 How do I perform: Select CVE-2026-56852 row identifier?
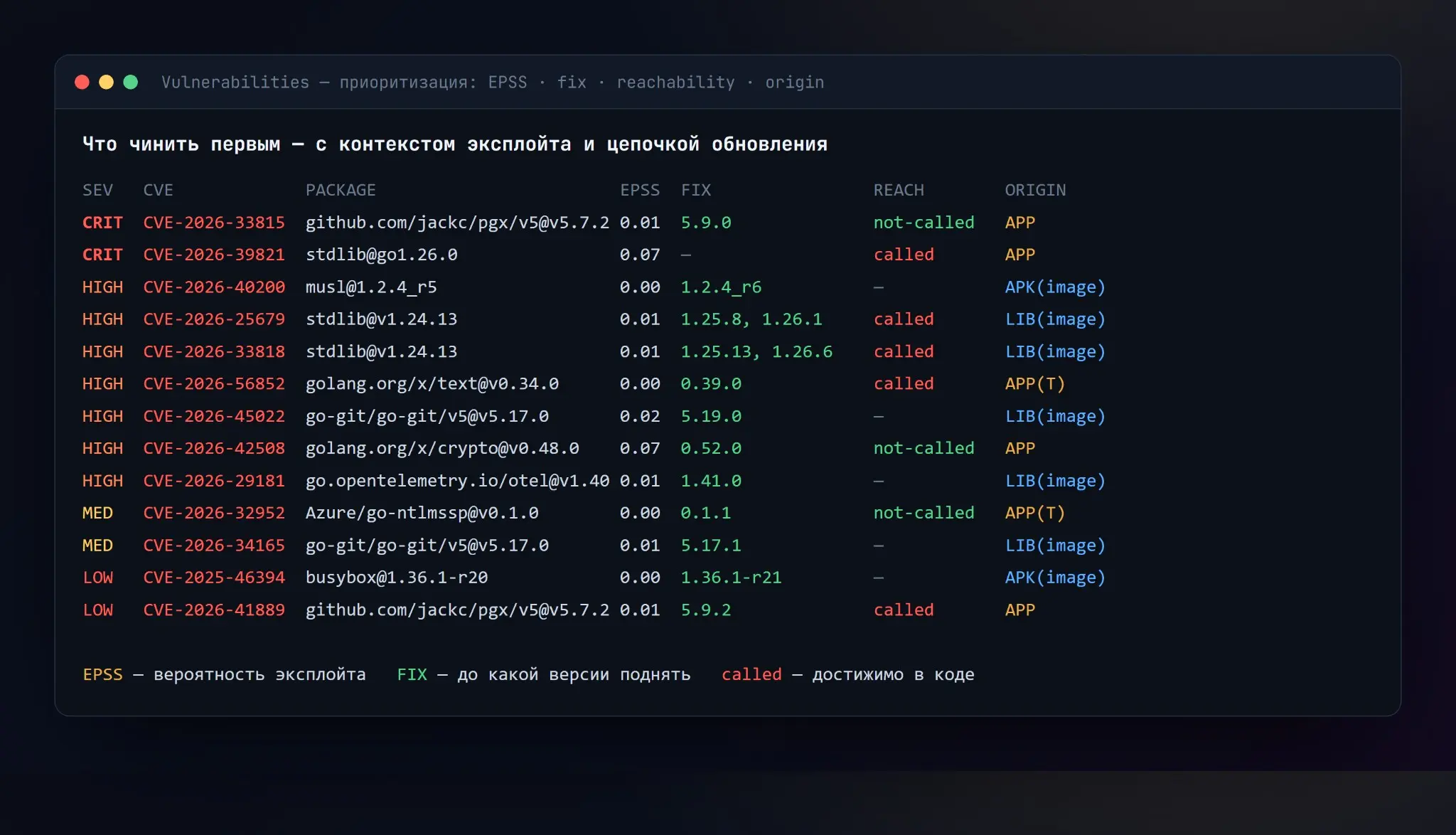(x=214, y=384)
